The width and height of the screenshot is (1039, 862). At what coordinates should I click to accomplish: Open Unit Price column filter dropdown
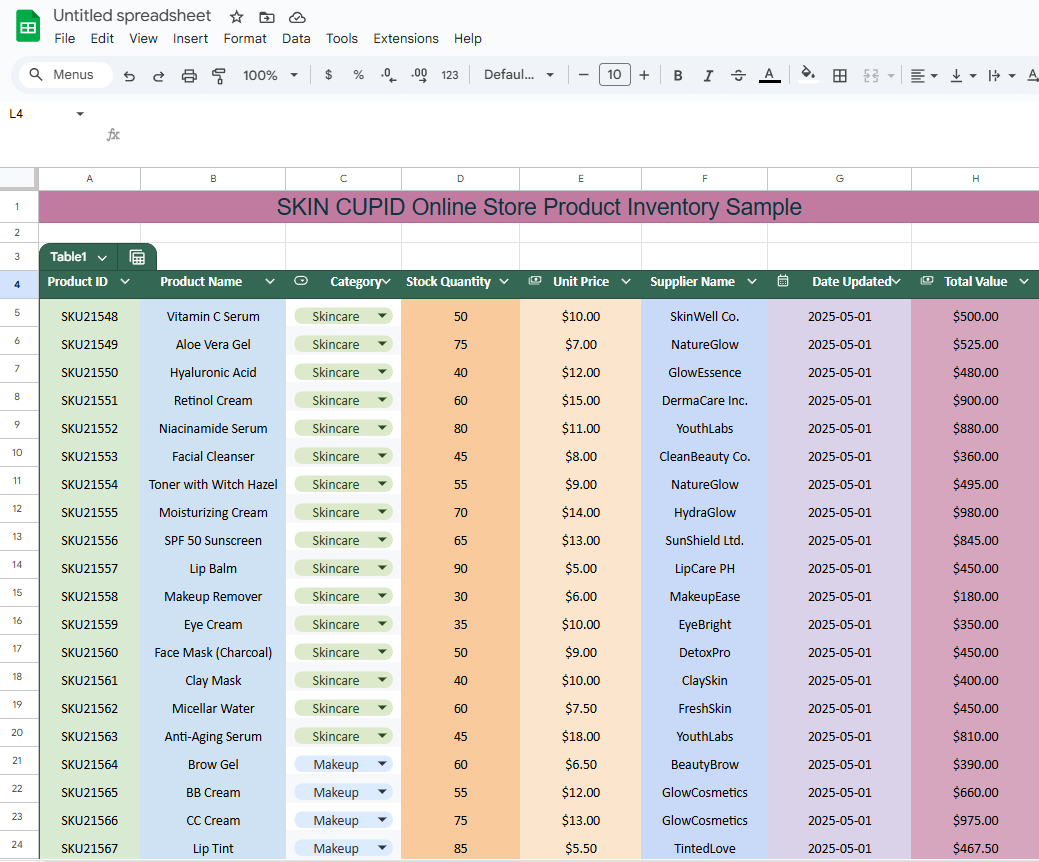(x=626, y=282)
